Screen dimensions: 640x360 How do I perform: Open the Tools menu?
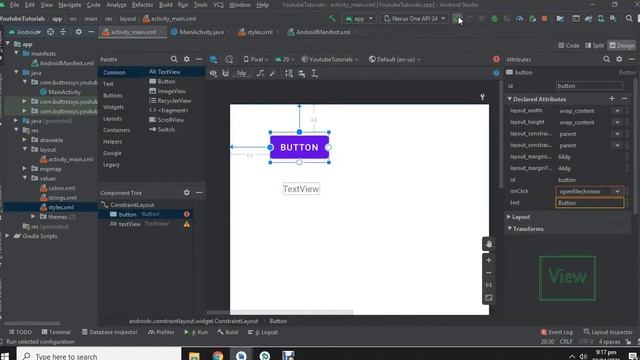[200, 5]
